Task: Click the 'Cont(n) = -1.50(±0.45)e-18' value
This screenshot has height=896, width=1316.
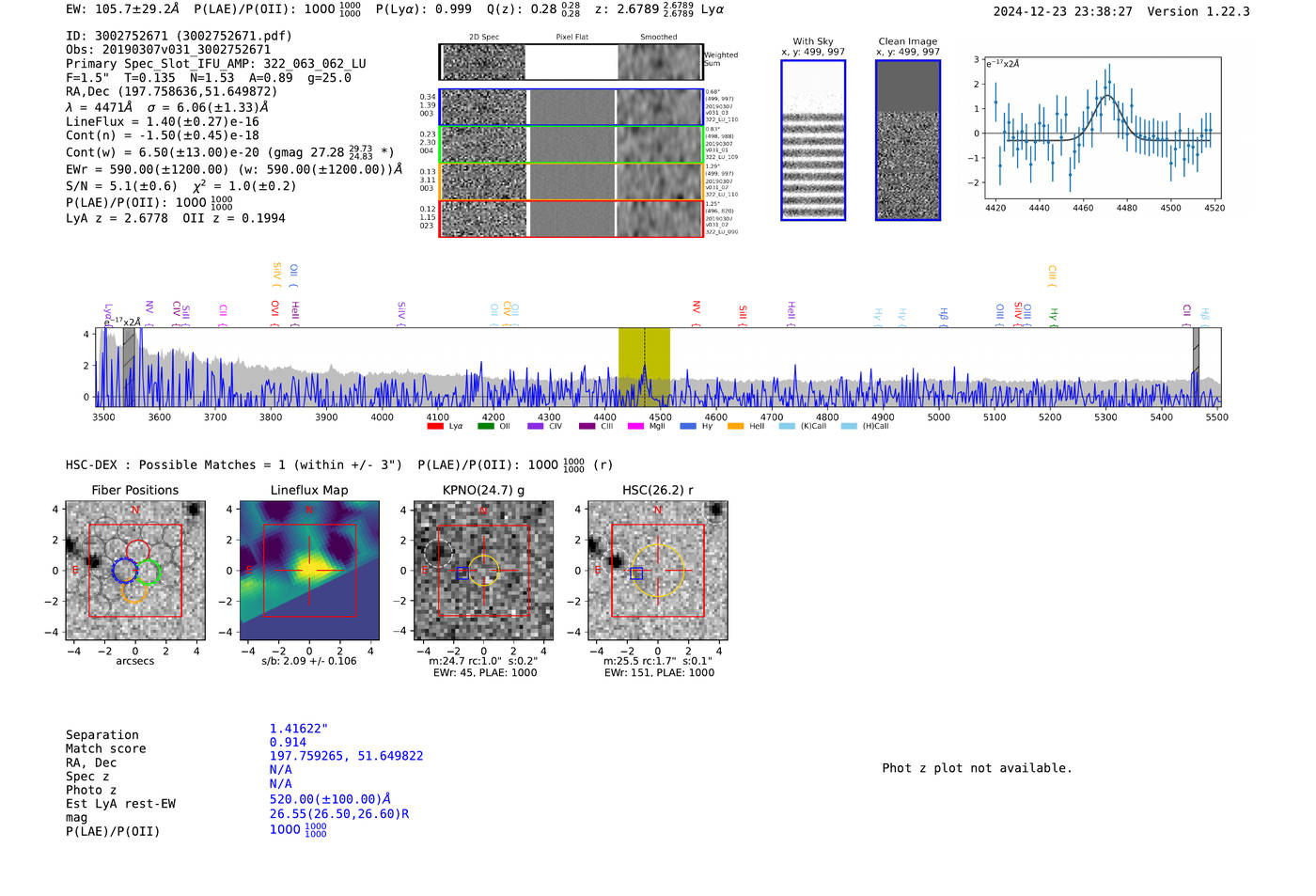Action: [163, 135]
